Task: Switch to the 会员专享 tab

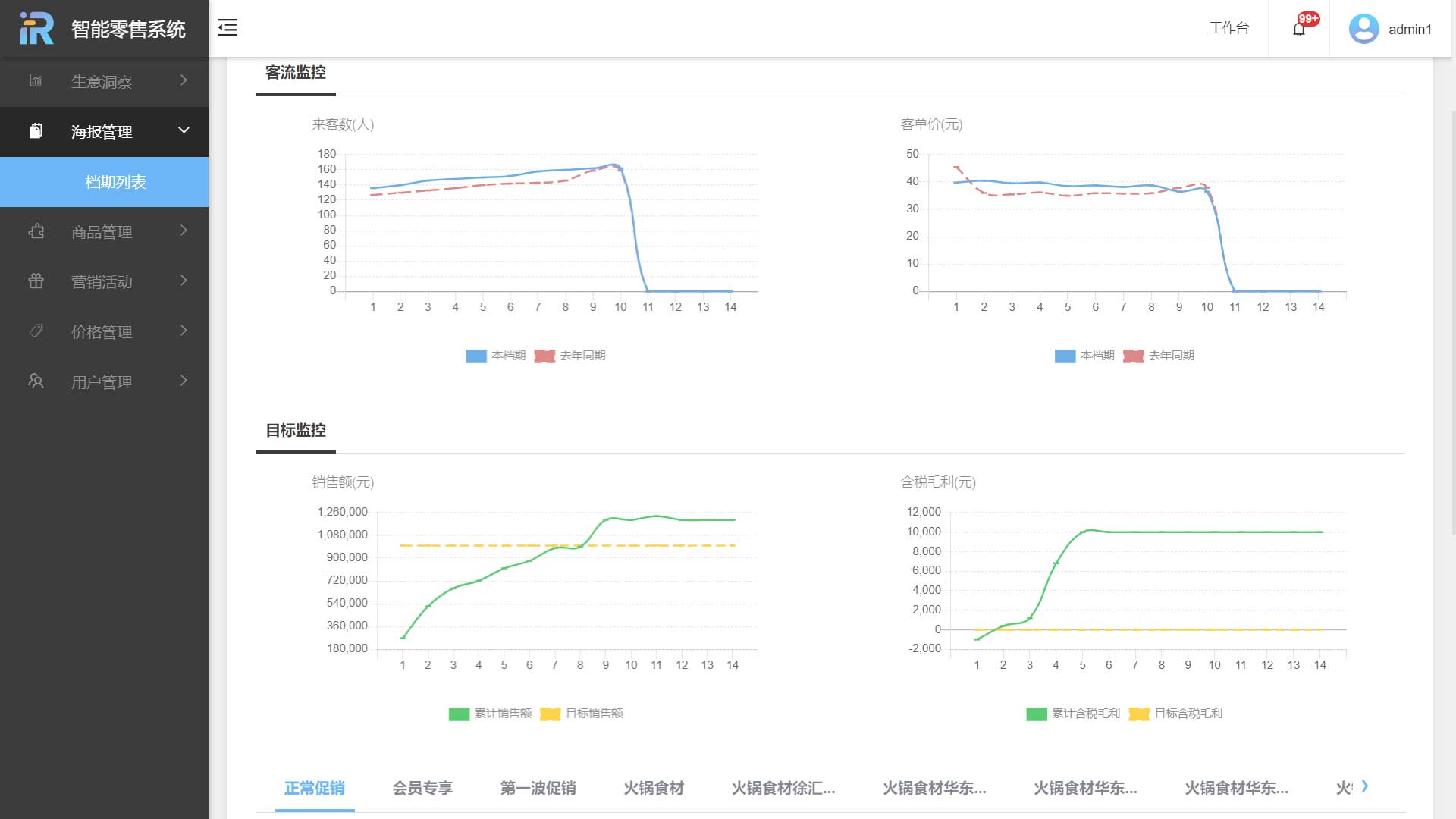Action: [422, 788]
